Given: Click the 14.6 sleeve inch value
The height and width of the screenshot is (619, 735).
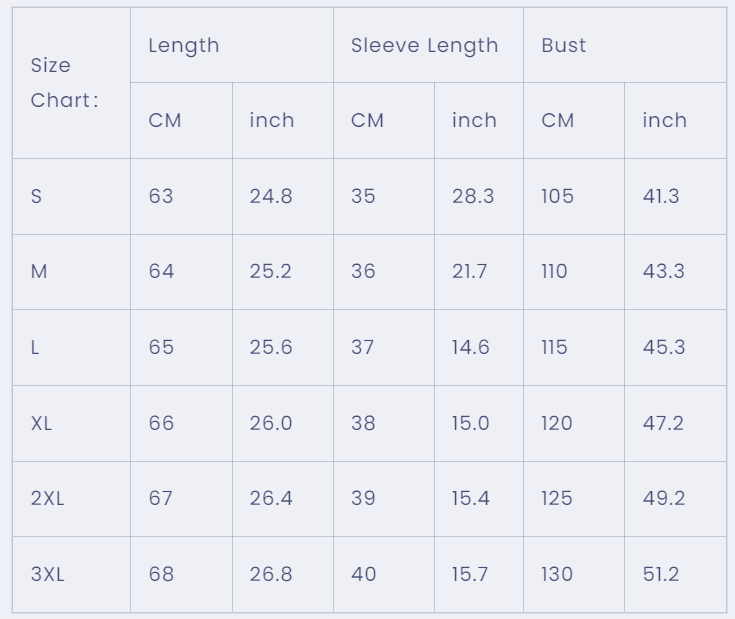Looking at the screenshot, I should [x=471, y=348].
